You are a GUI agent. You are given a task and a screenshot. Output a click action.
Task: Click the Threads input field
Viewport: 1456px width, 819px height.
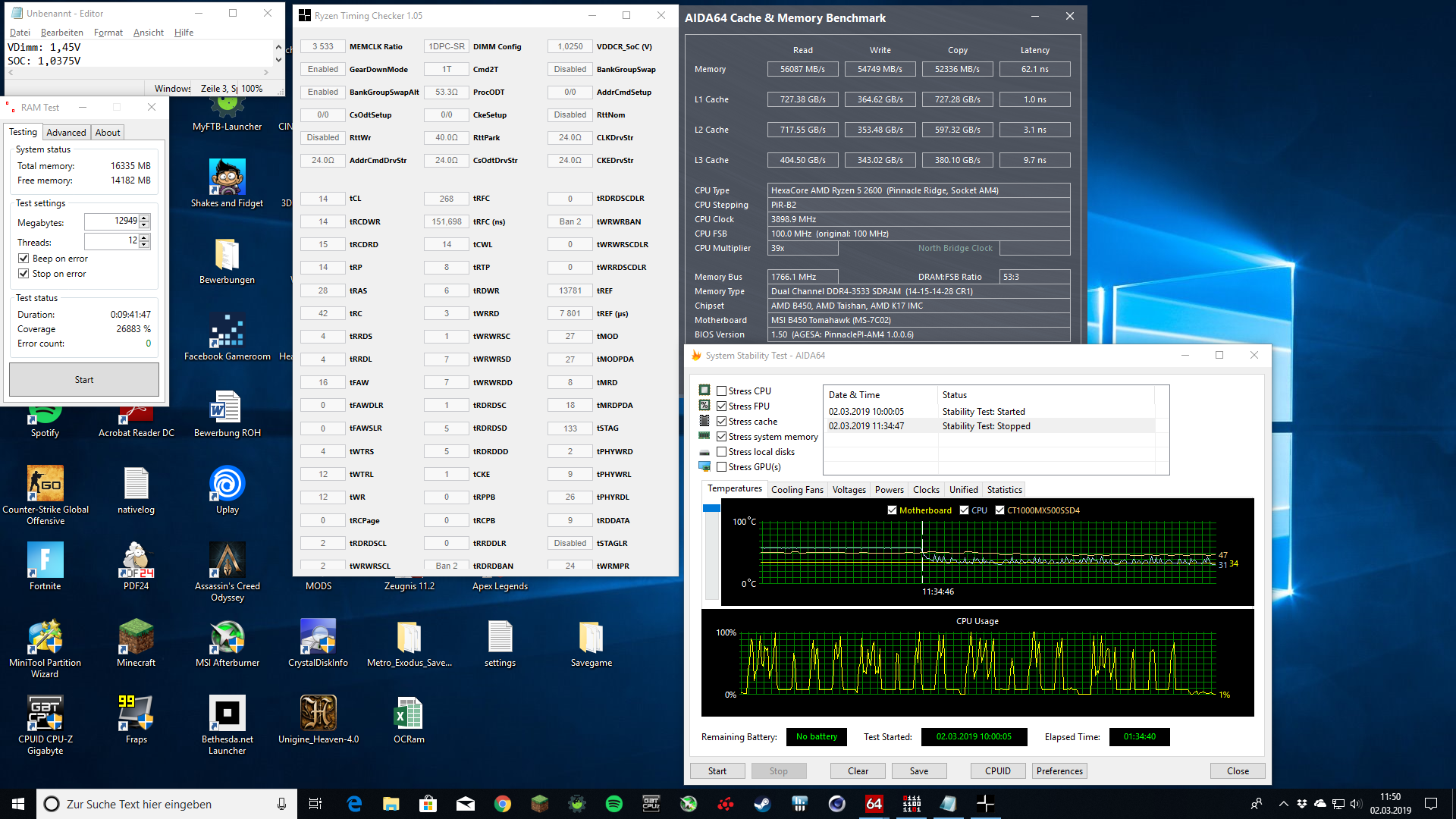111,241
